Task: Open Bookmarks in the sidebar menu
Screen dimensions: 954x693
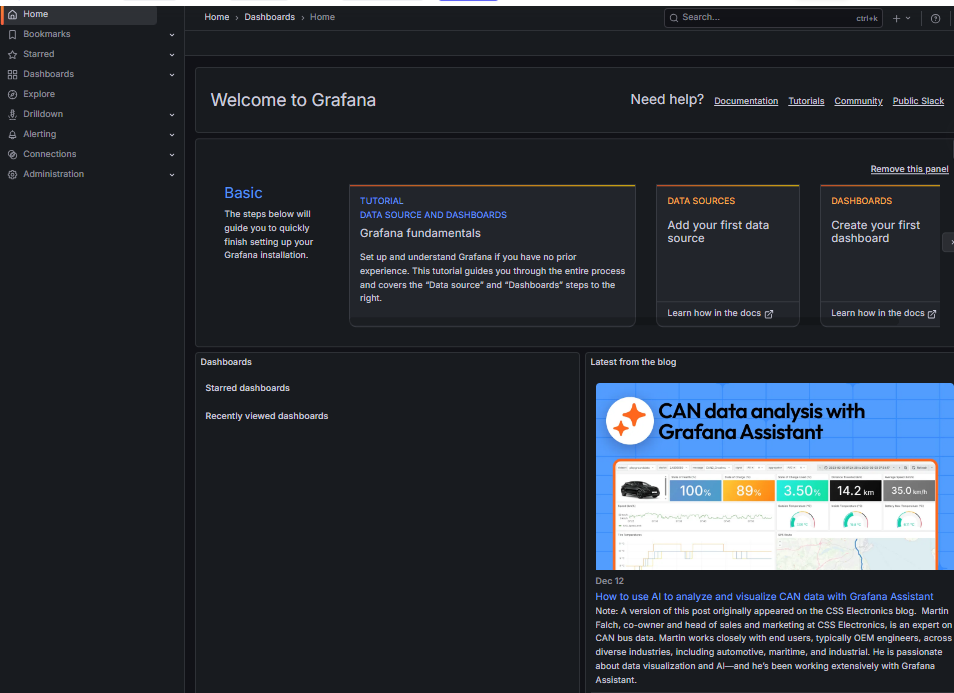Action: 47,34
